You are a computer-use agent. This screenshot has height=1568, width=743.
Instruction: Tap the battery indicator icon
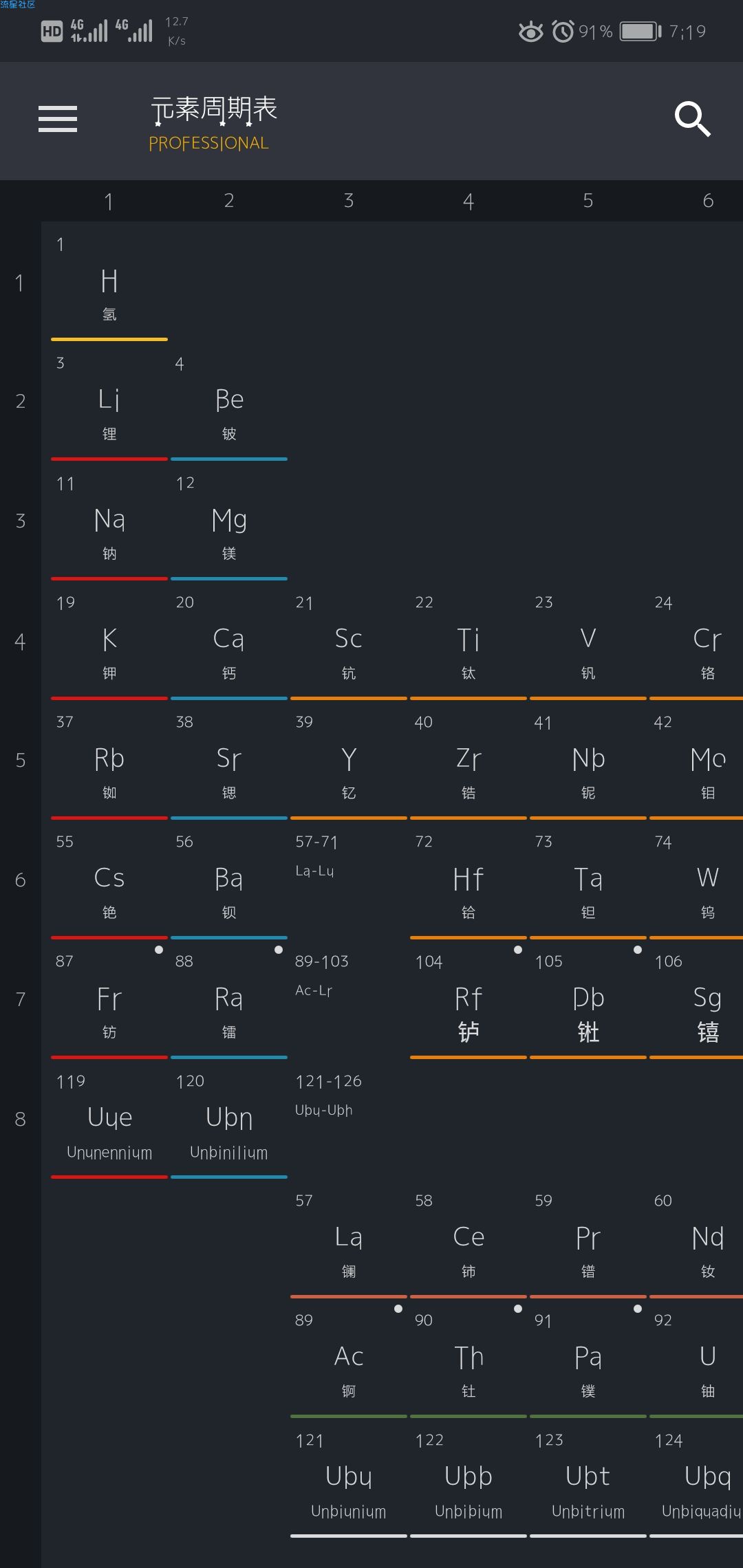640,32
